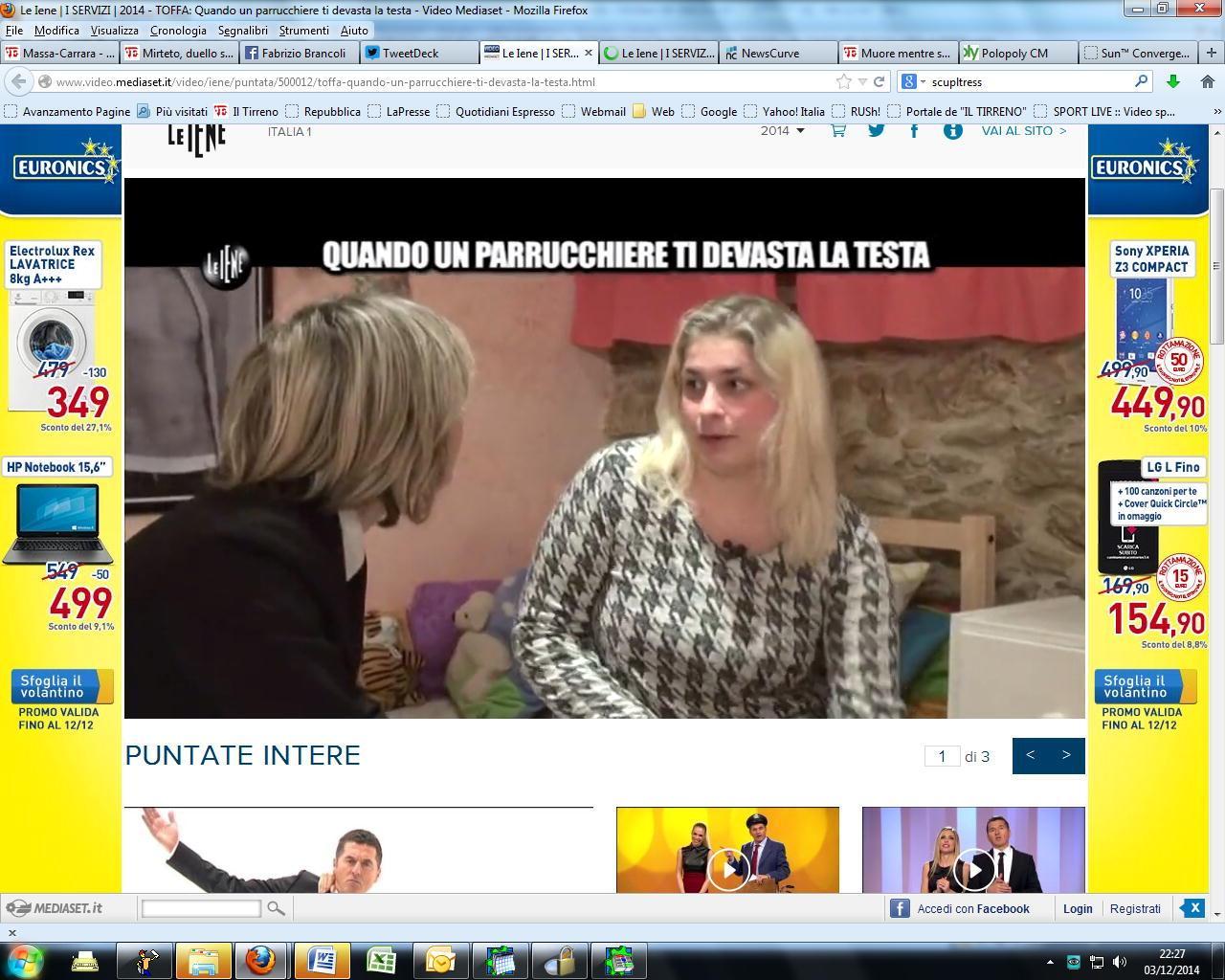Click the Registrati link
This screenshot has width=1225, height=980.
[x=1135, y=908]
